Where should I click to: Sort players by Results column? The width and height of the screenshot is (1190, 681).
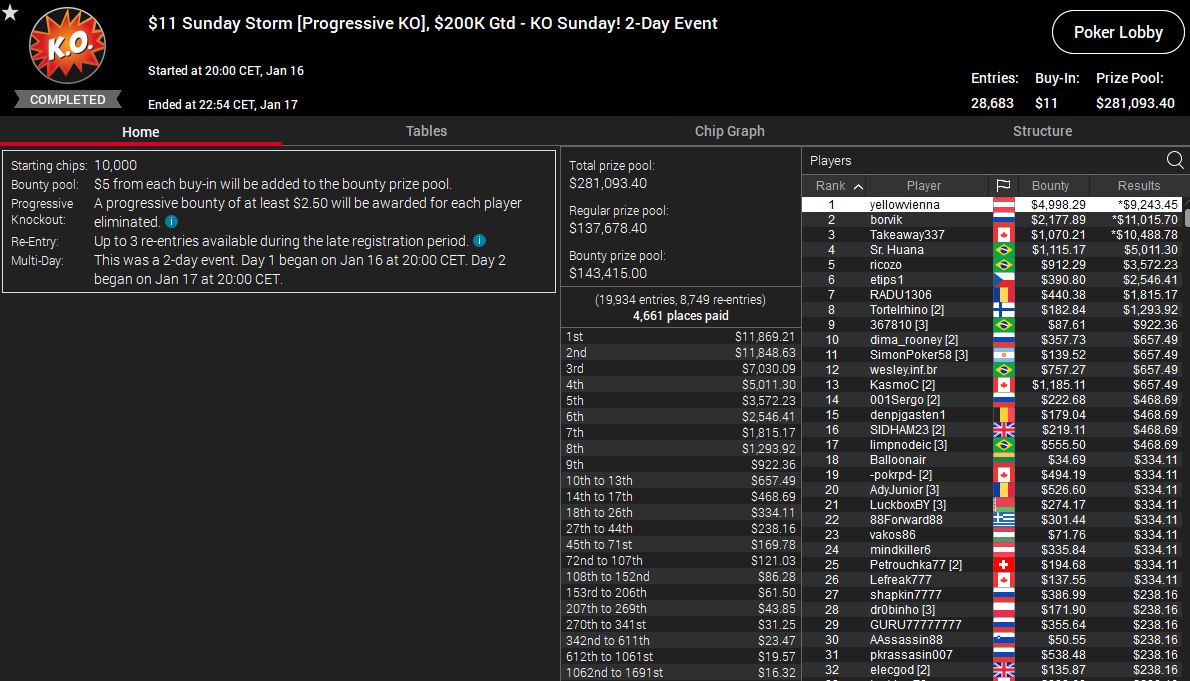pyautogui.click(x=1138, y=186)
